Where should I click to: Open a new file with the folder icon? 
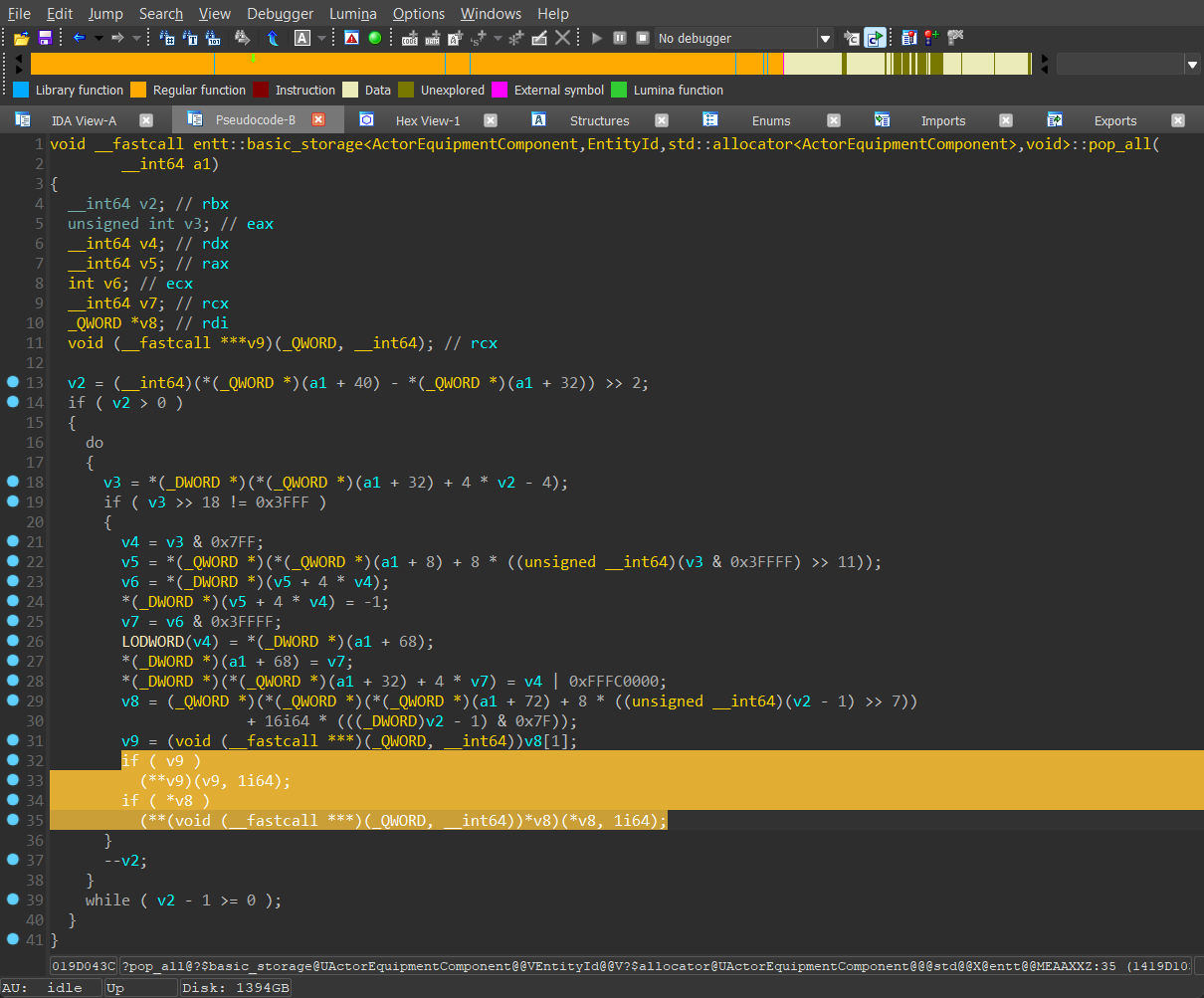pyautogui.click(x=20, y=38)
